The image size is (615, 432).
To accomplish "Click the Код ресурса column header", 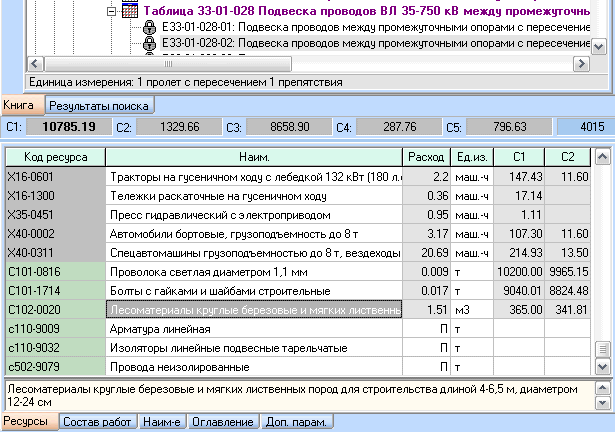I will click(x=55, y=157).
